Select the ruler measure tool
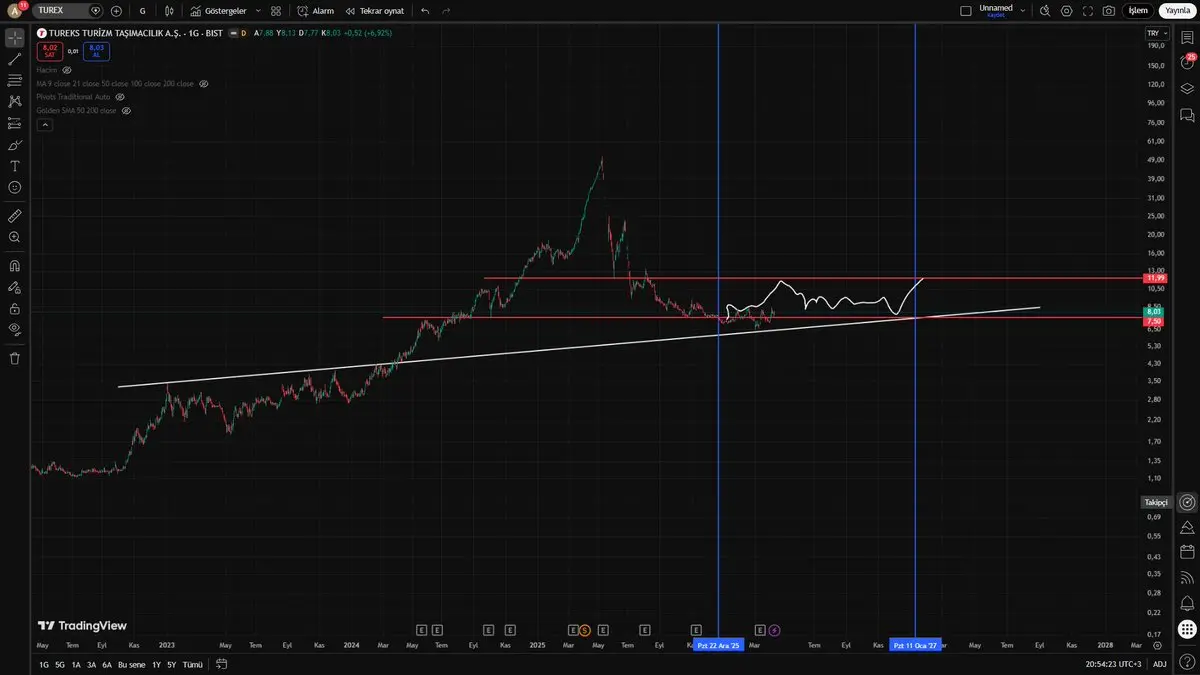Image resolution: width=1200 pixels, height=675 pixels. (15, 215)
